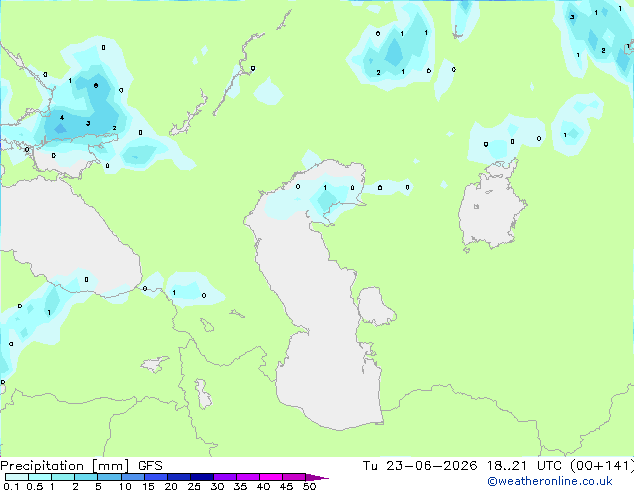Click the 40–45 mm magenta legend swatch
The width and height of the screenshot is (634, 490).
(x=271, y=477)
